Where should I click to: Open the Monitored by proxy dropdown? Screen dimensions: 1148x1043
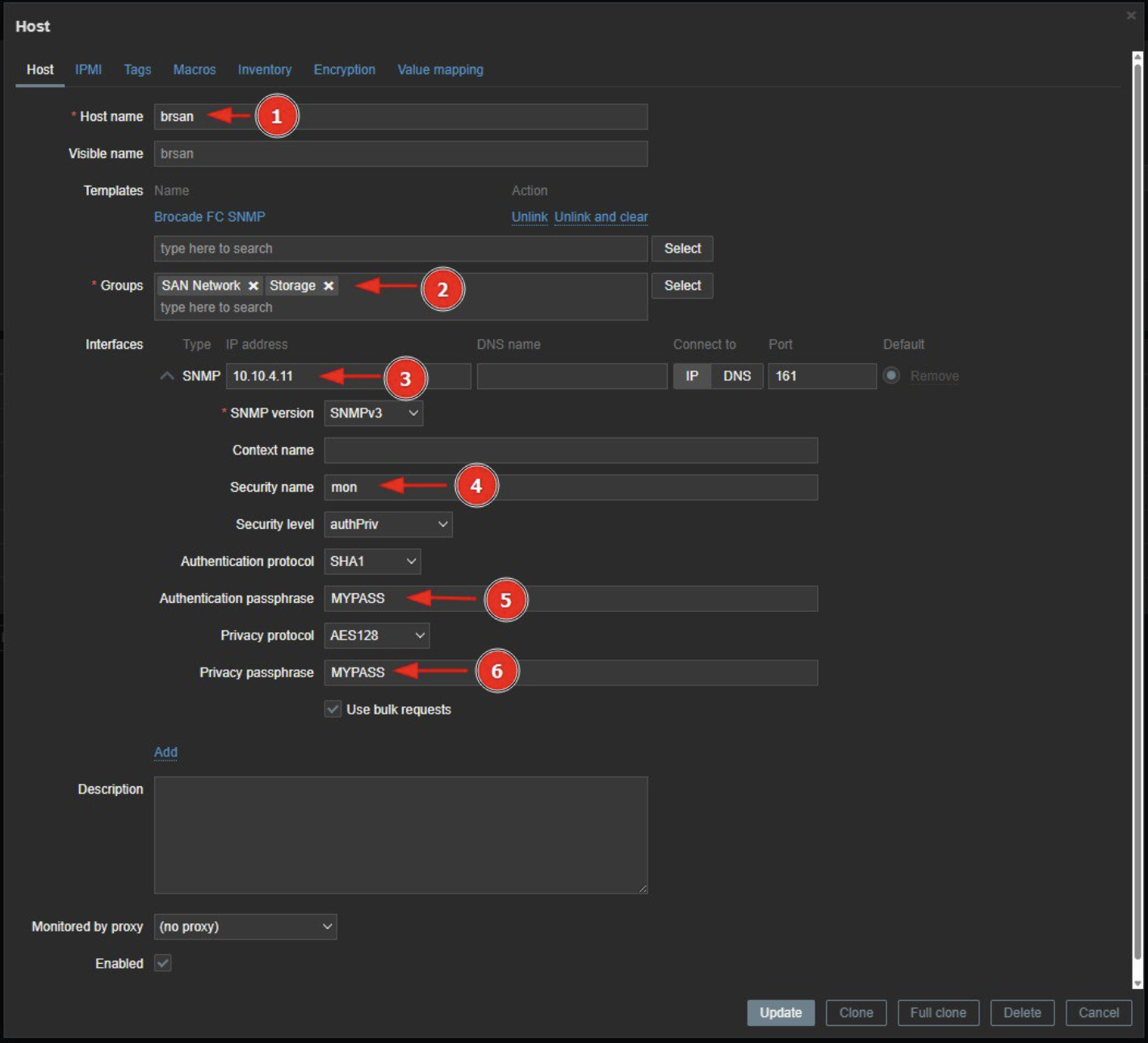245,927
